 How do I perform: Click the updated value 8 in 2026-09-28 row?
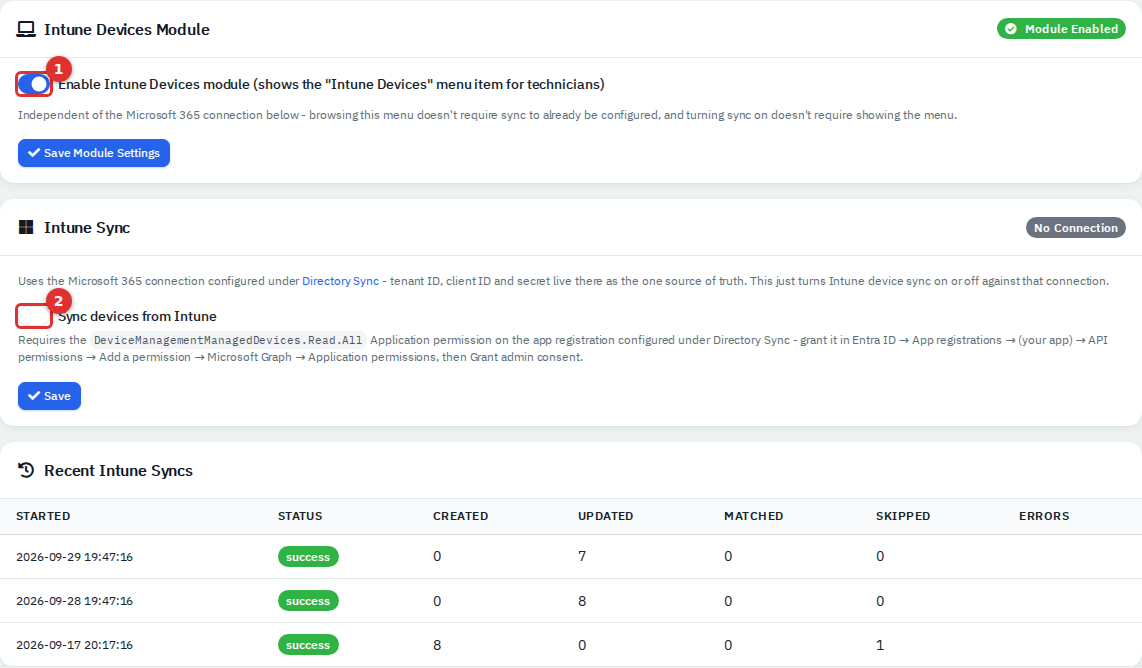(x=582, y=601)
